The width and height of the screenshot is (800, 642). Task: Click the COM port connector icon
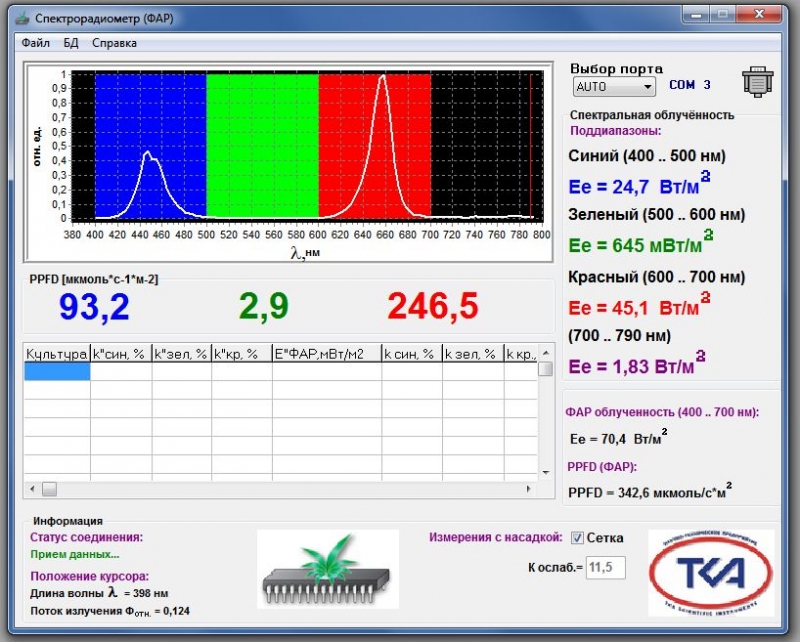click(758, 82)
